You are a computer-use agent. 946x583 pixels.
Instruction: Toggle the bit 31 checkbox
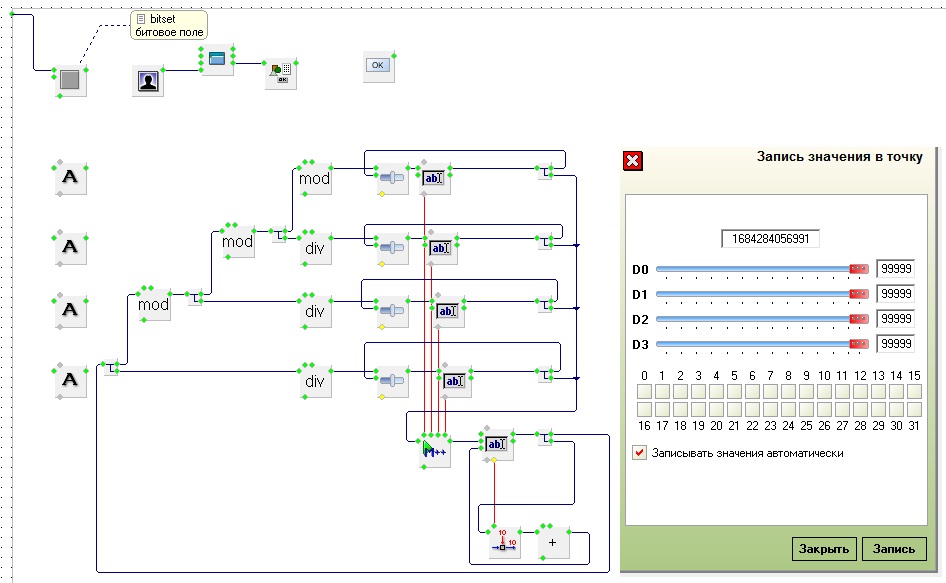(914, 409)
